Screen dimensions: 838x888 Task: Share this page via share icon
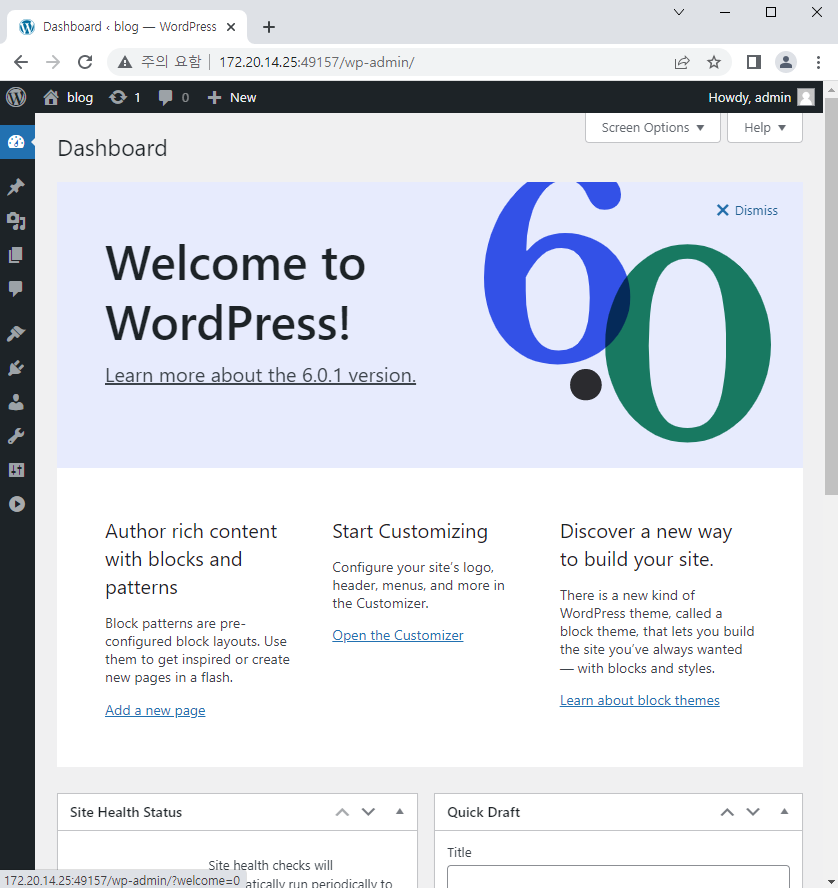click(x=682, y=62)
